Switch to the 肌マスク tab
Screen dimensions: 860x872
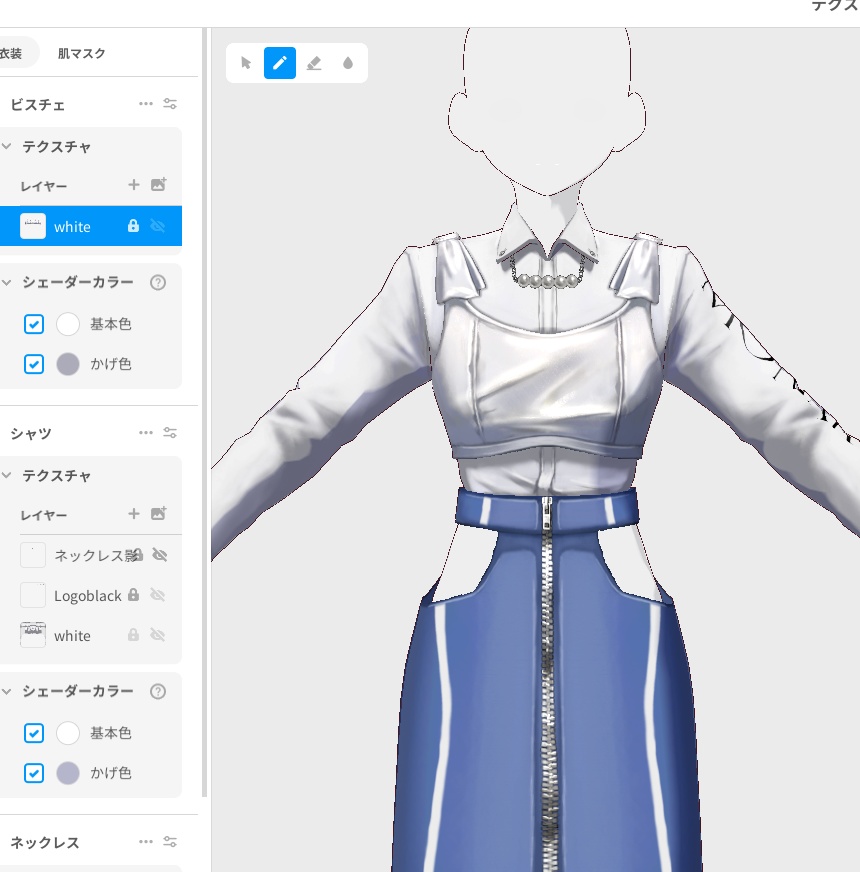pyautogui.click(x=81, y=53)
